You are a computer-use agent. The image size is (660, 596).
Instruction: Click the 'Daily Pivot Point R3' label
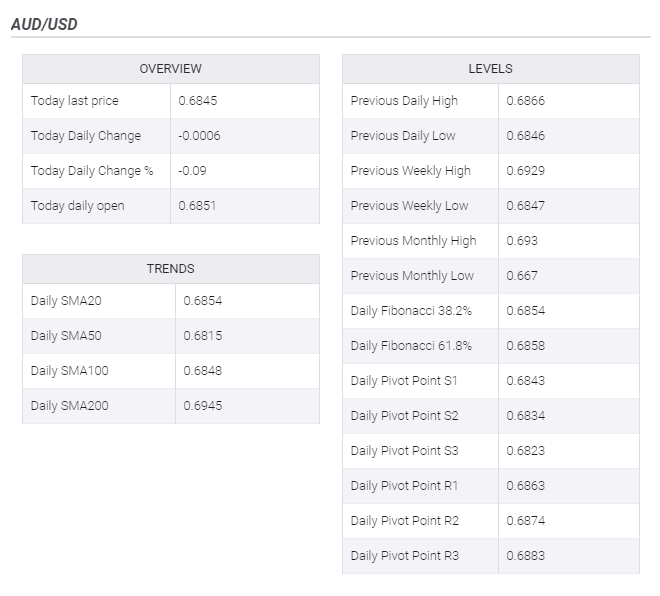405,555
